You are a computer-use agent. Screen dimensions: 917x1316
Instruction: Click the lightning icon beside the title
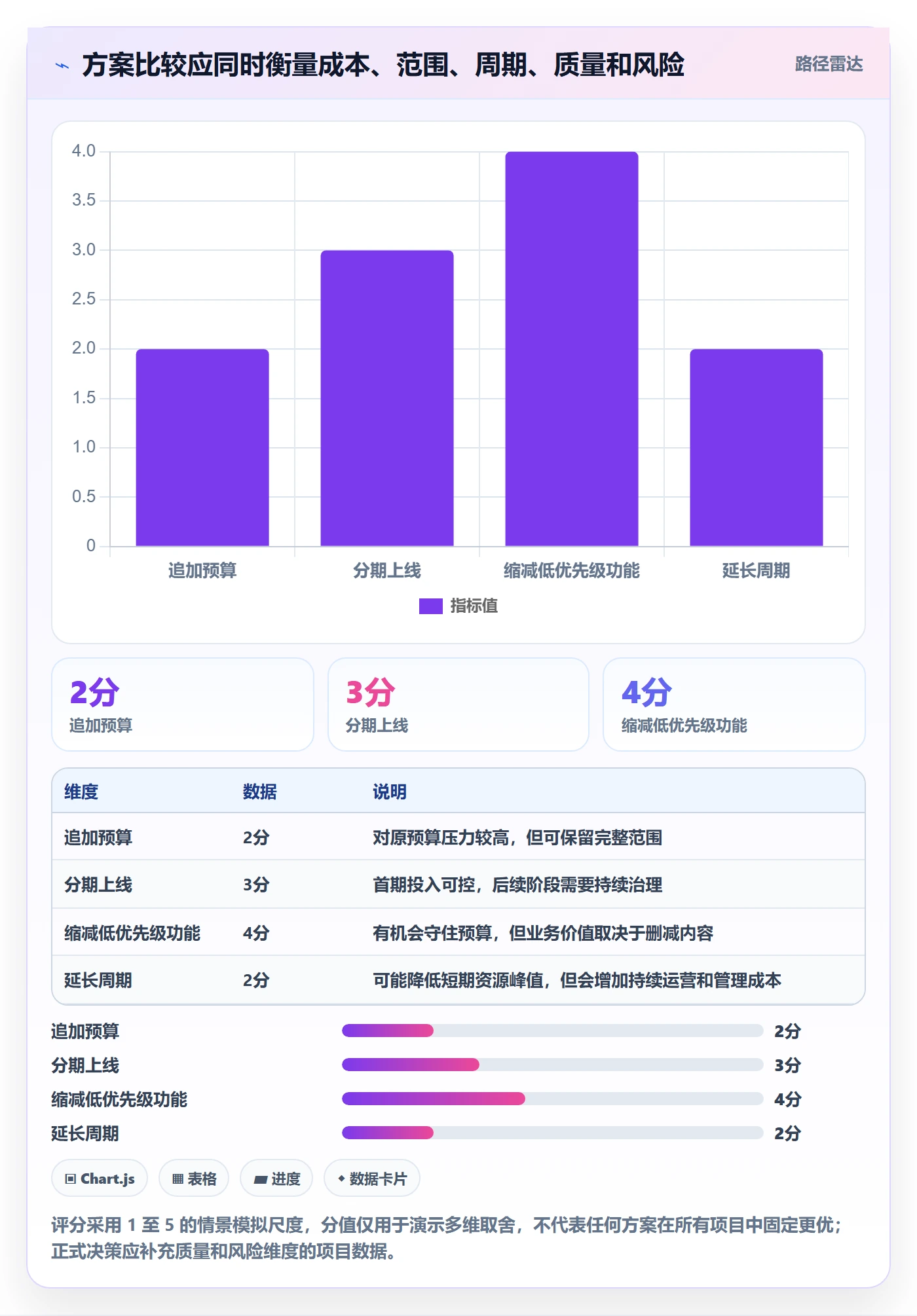(x=62, y=65)
